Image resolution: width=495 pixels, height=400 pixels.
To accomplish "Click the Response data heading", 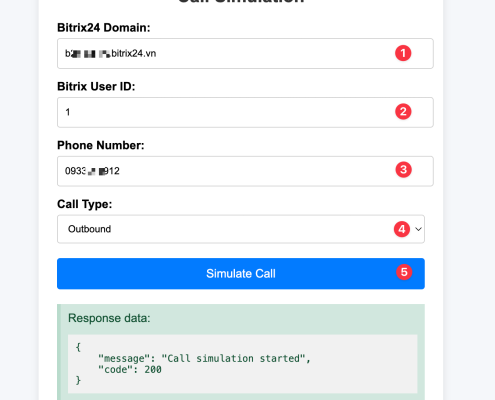I will [109, 318].
